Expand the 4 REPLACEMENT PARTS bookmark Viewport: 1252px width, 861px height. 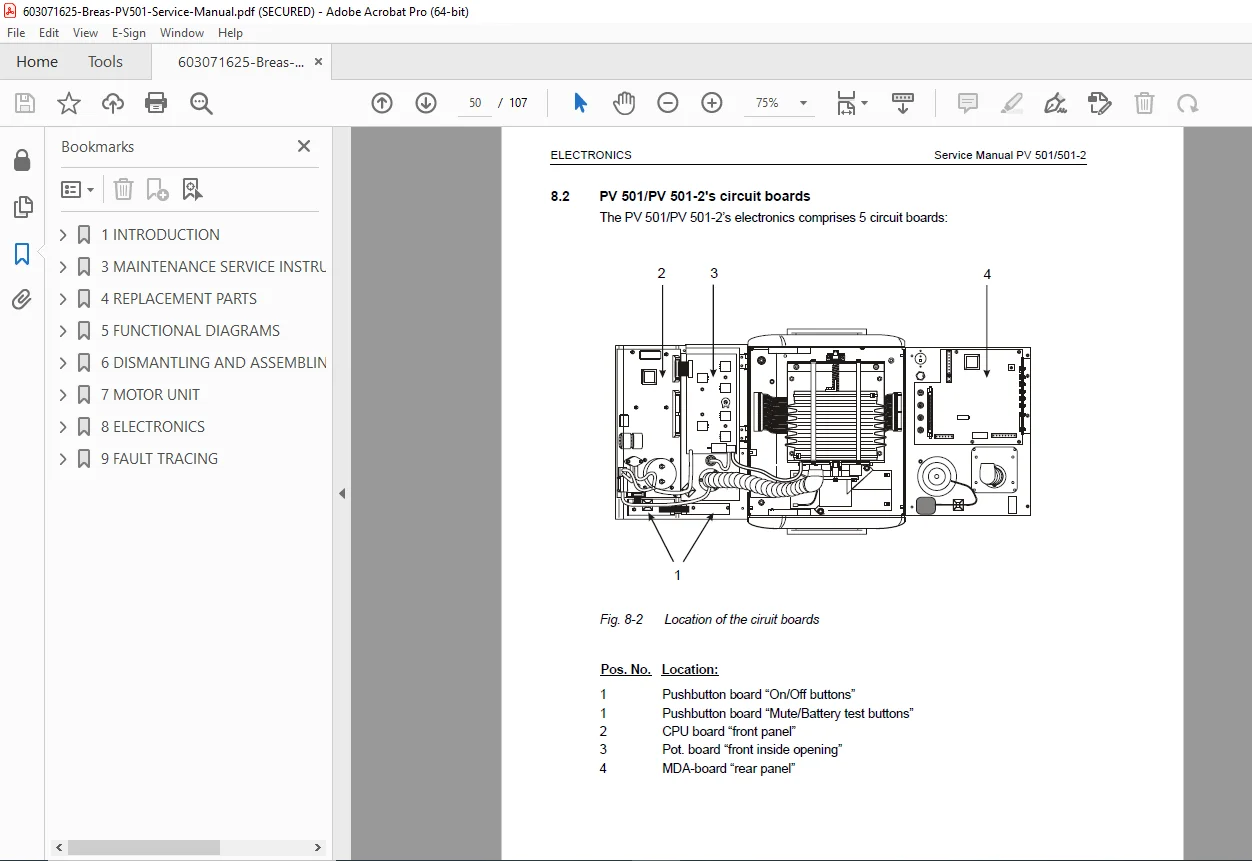click(63, 299)
